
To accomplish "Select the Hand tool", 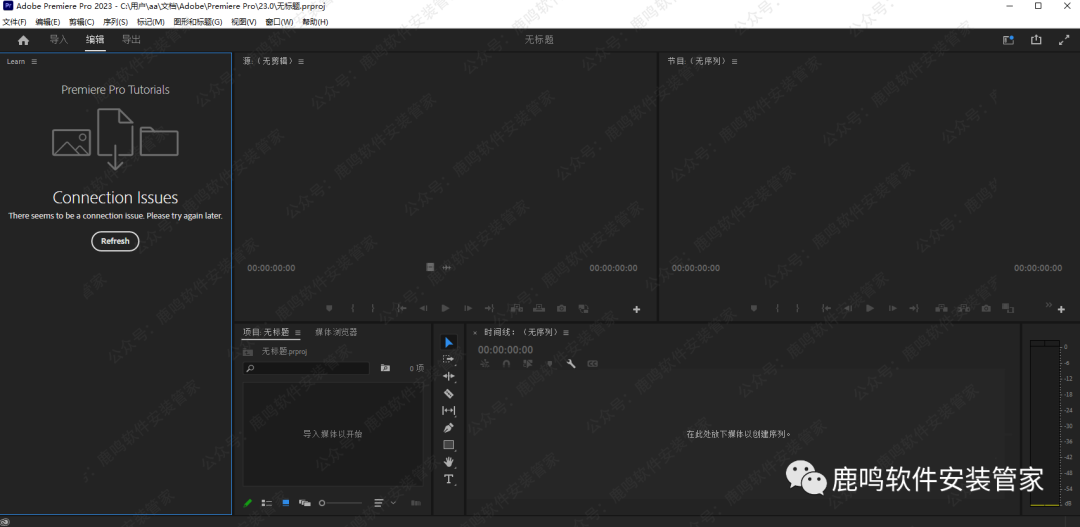I will coord(448,462).
